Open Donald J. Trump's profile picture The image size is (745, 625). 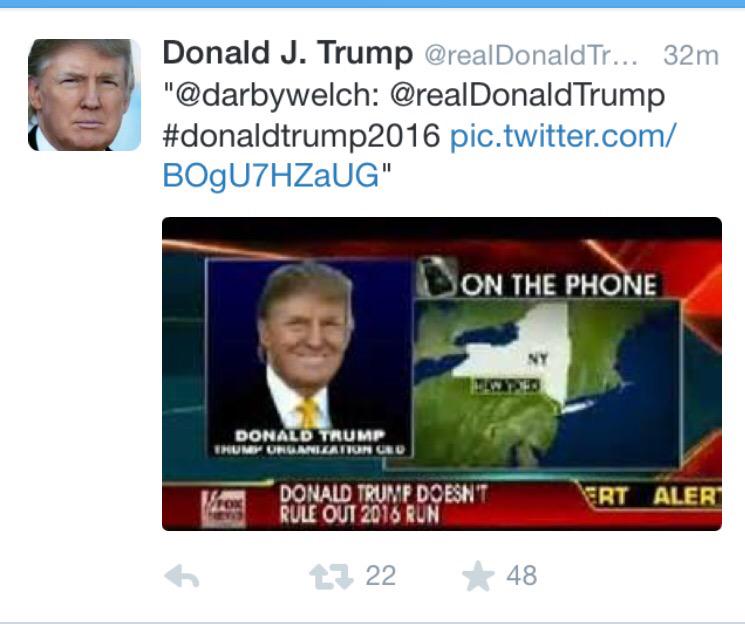85,95
